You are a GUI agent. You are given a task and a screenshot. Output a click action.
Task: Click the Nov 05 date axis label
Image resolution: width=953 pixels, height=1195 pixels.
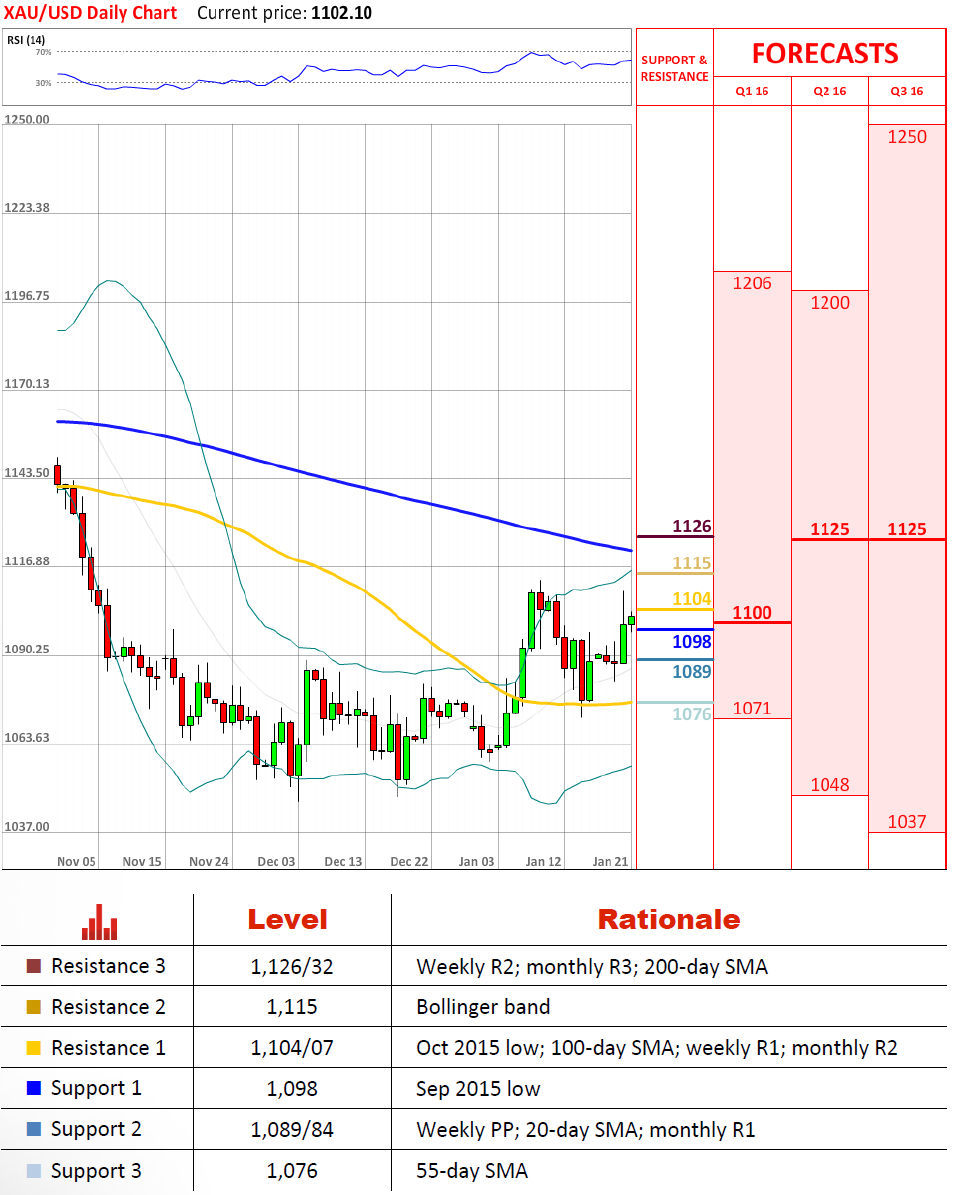76,861
